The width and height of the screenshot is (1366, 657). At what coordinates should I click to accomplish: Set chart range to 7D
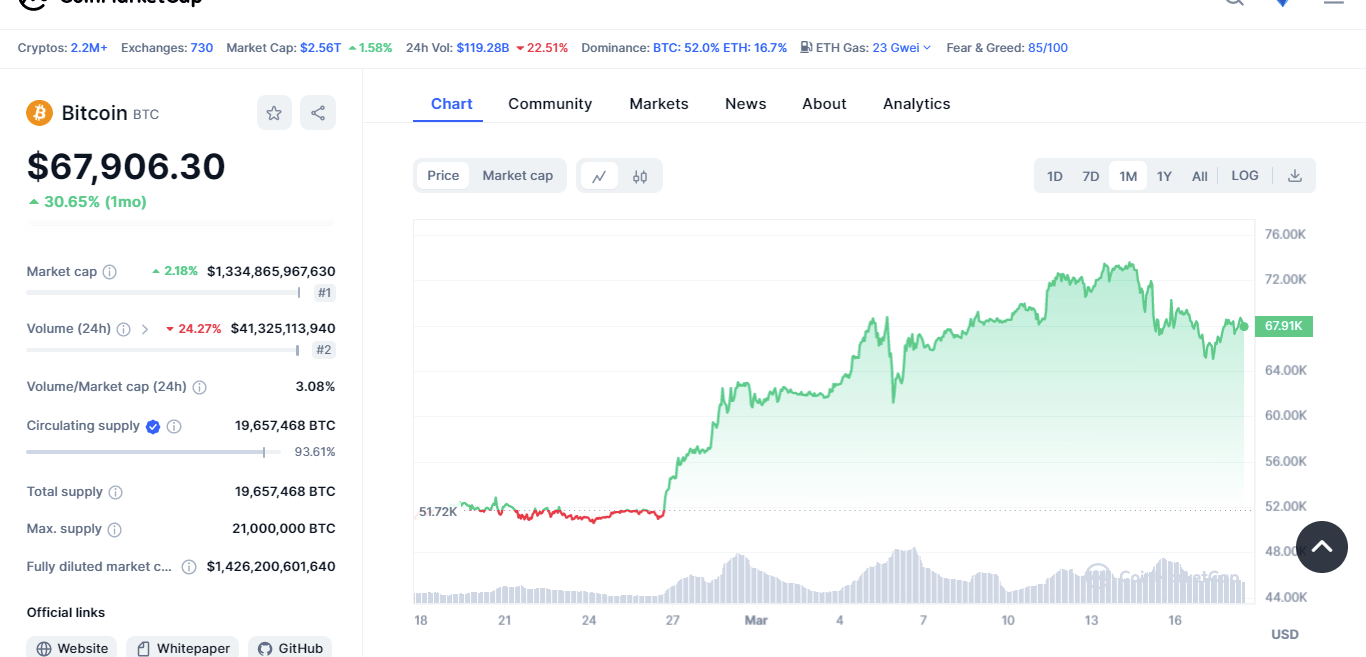click(1091, 176)
